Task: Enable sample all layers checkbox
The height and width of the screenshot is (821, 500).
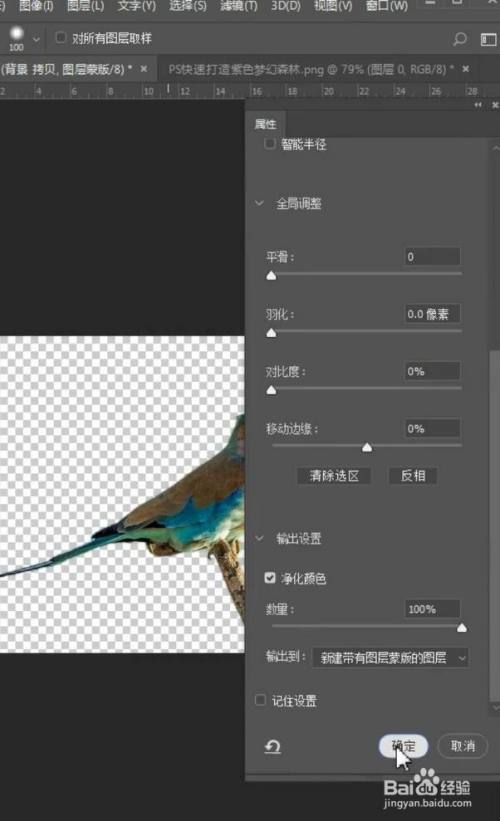Action: coord(61,38)
